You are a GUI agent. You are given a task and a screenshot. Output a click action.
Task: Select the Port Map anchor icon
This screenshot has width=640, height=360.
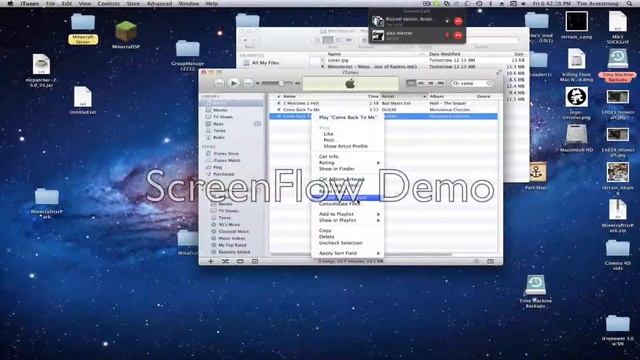click(536, 176)
